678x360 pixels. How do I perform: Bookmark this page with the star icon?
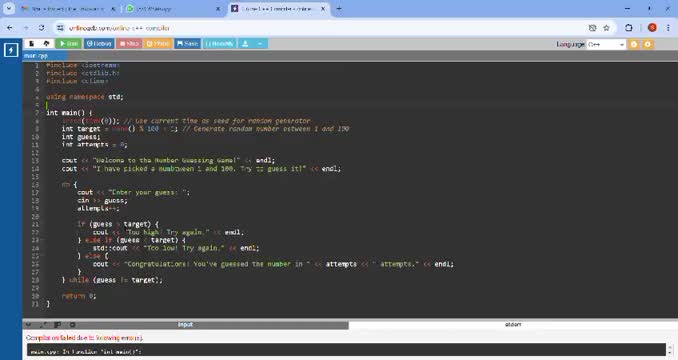pos(606,28)
